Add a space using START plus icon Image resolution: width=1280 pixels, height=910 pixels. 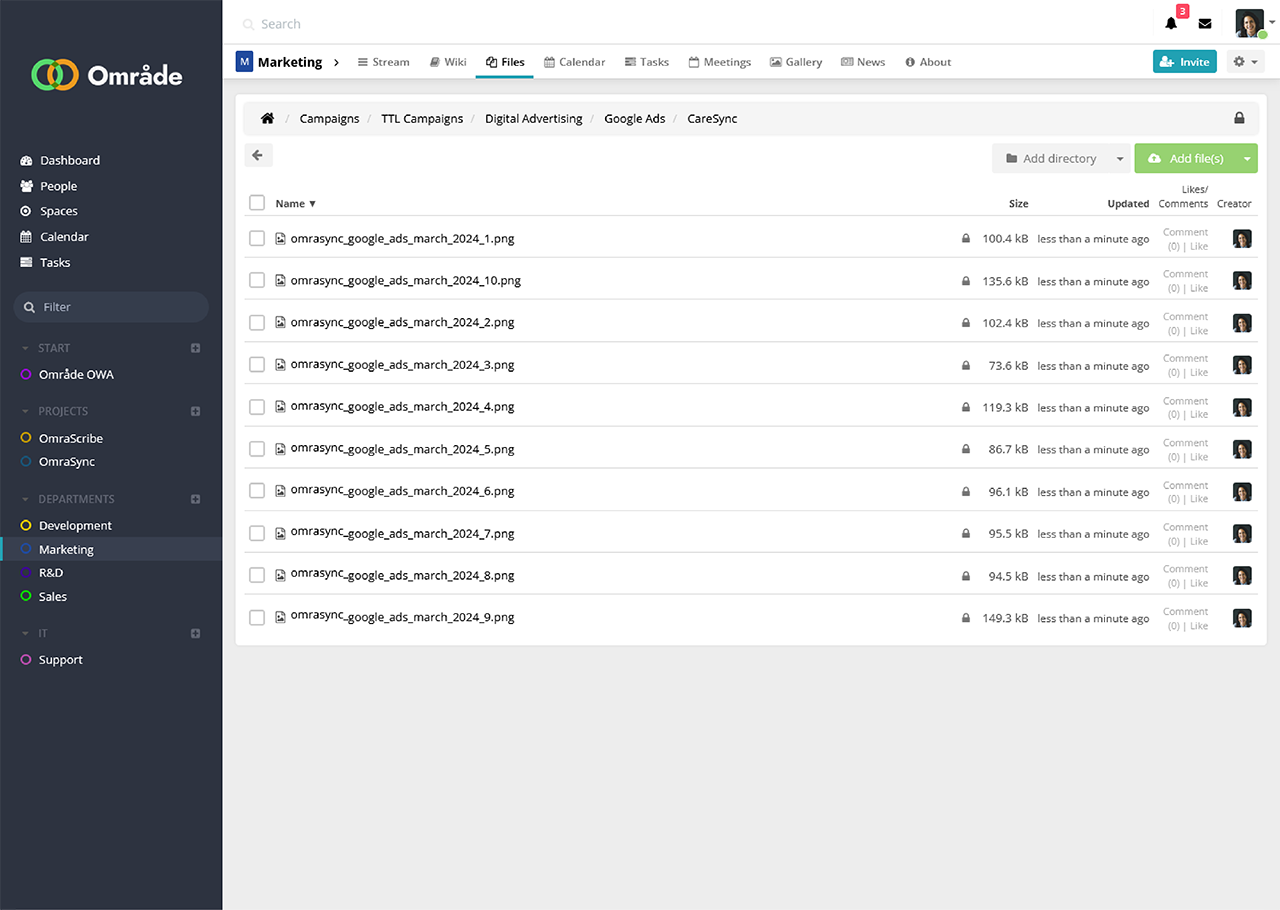tap(196, 348)
